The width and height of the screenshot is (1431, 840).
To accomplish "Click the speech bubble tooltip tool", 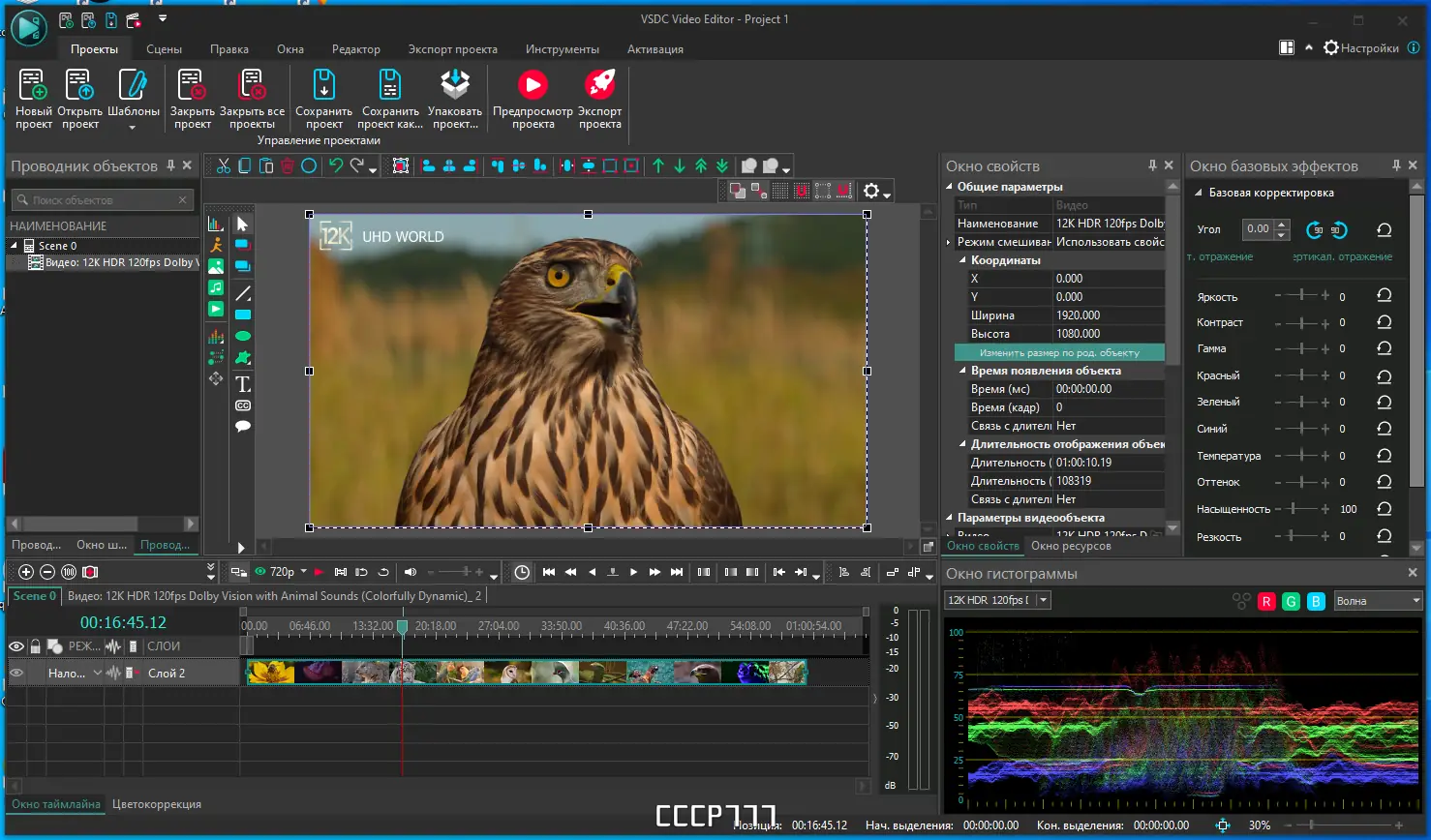I will click(243, 426).
